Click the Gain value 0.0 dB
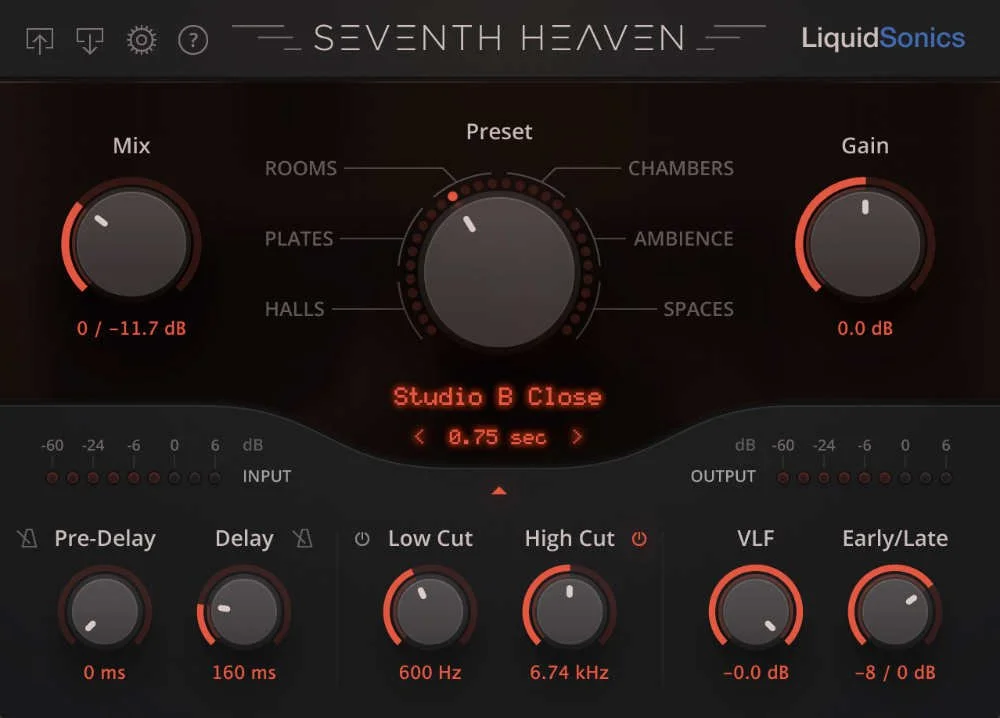This screenshot has height=718, width=1000. click(865, 328)
